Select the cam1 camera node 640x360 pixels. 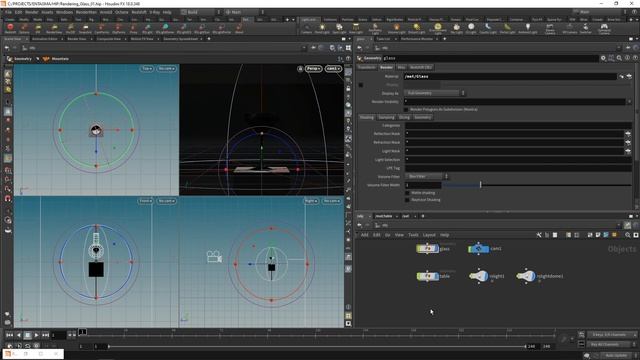(x=478, y=249)
